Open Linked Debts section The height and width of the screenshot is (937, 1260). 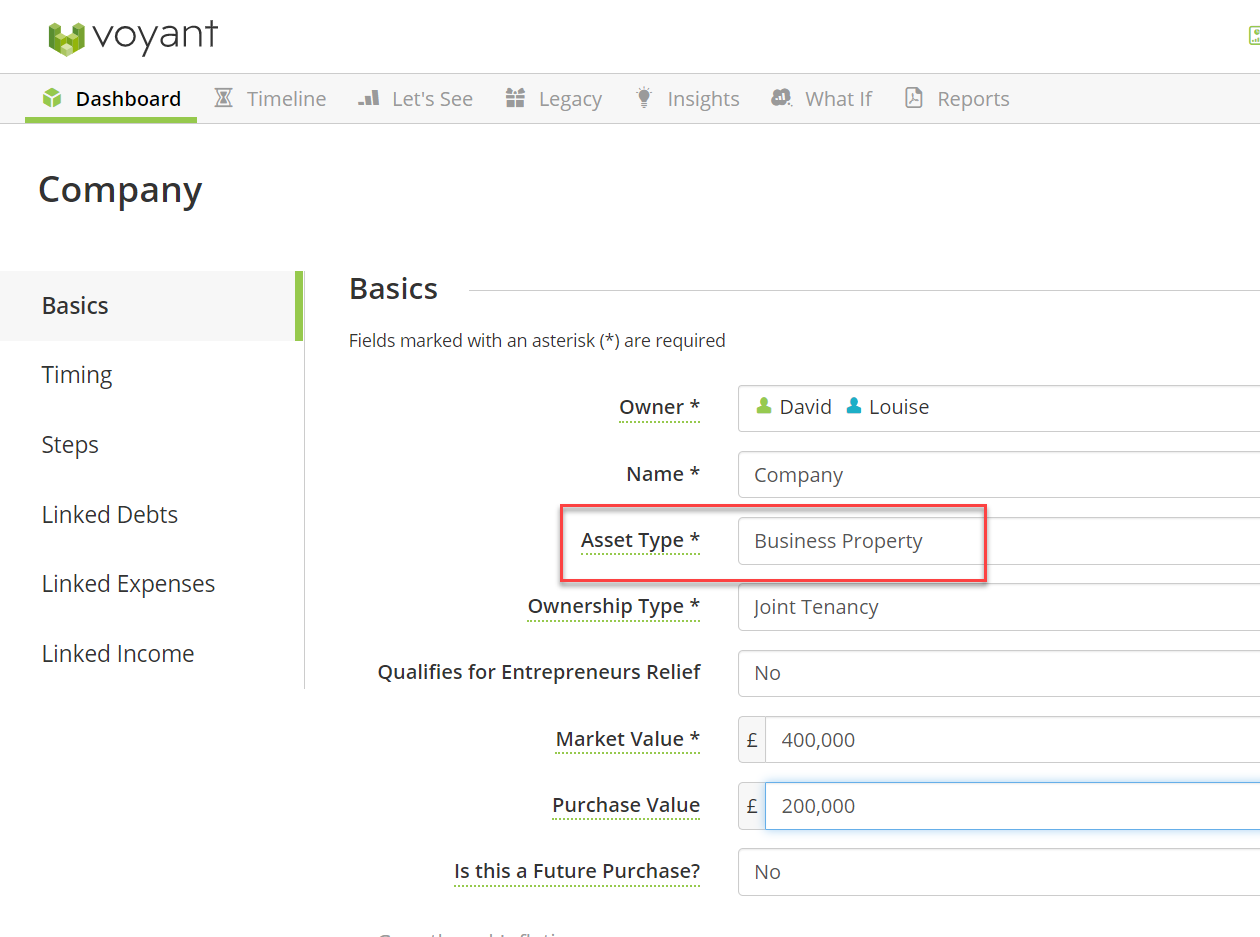tap(151, 515)
